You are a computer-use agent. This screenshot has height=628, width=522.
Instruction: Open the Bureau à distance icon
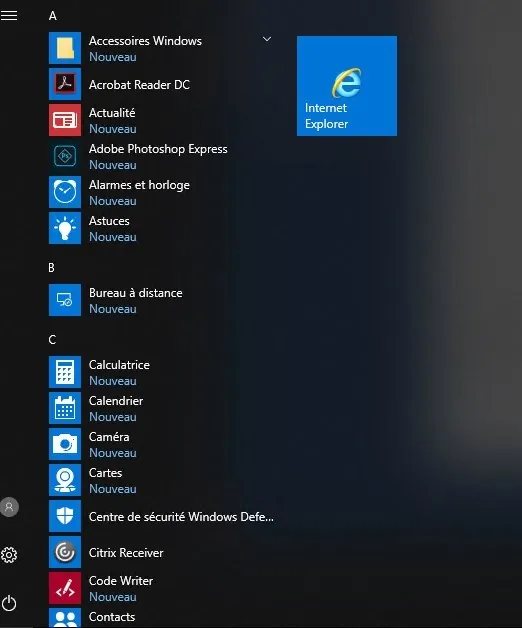click(x=65, y=300)
